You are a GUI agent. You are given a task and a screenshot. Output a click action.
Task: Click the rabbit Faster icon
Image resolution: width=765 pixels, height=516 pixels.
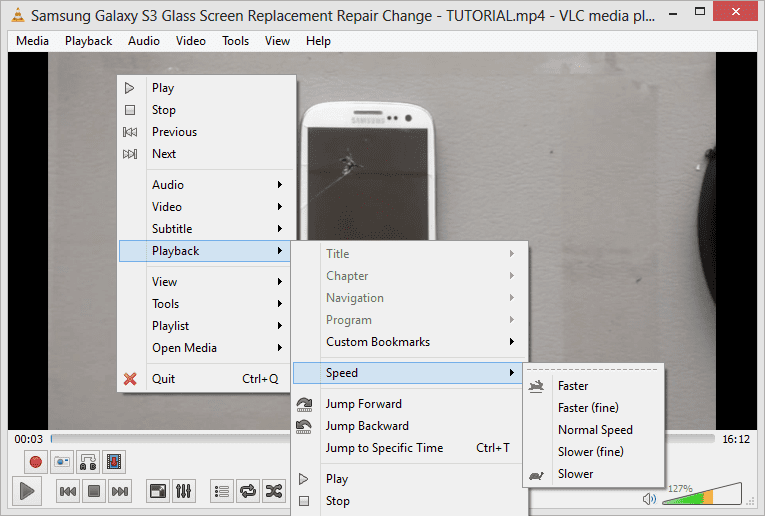tap(536, 386)
